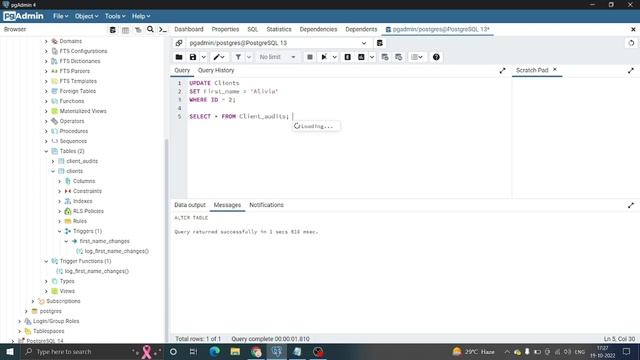Image resolution: width=640 pixels, height=360 pixels.
Task: Switch to the Notifications tab
Action: 266,205
